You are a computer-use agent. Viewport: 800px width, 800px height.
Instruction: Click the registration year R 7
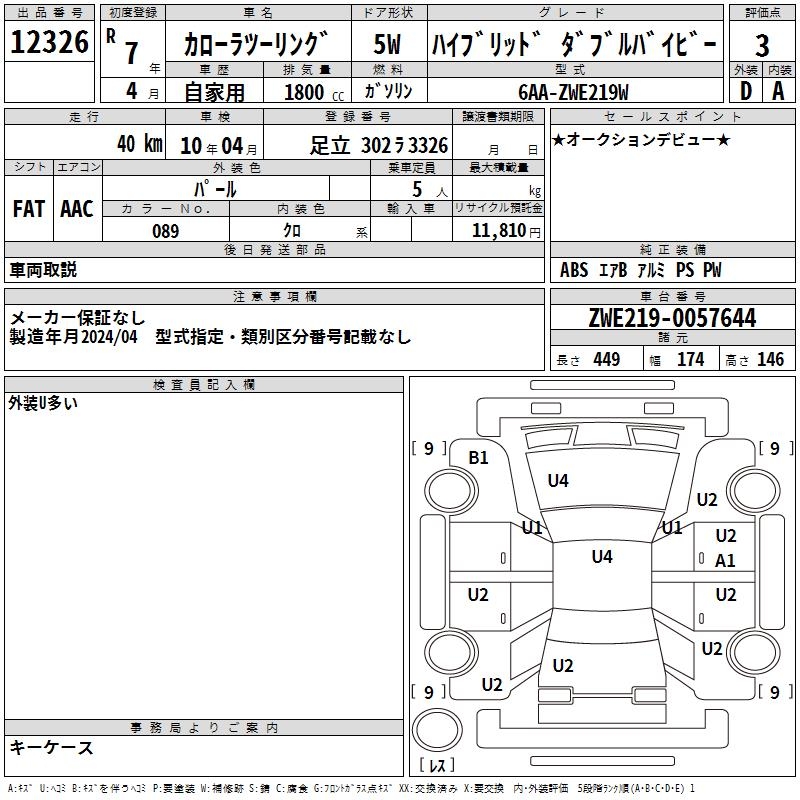[x=122, y=46]
